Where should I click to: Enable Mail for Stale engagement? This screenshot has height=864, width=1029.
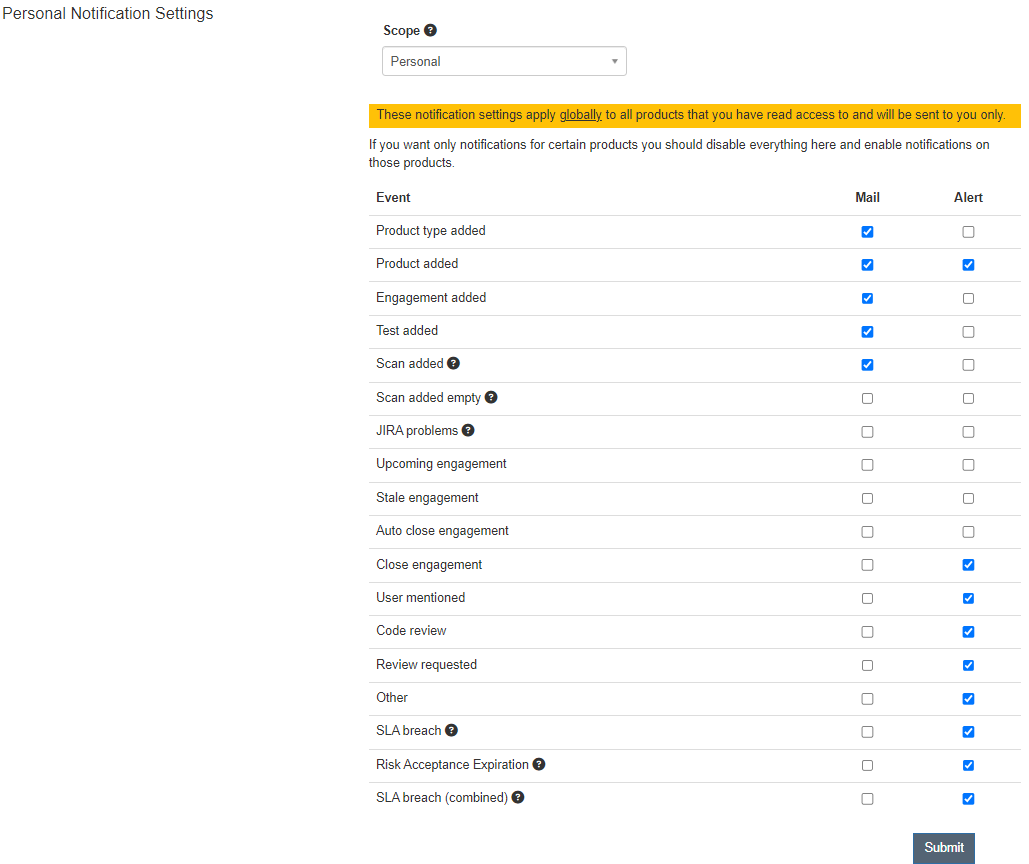click(867, 498)
